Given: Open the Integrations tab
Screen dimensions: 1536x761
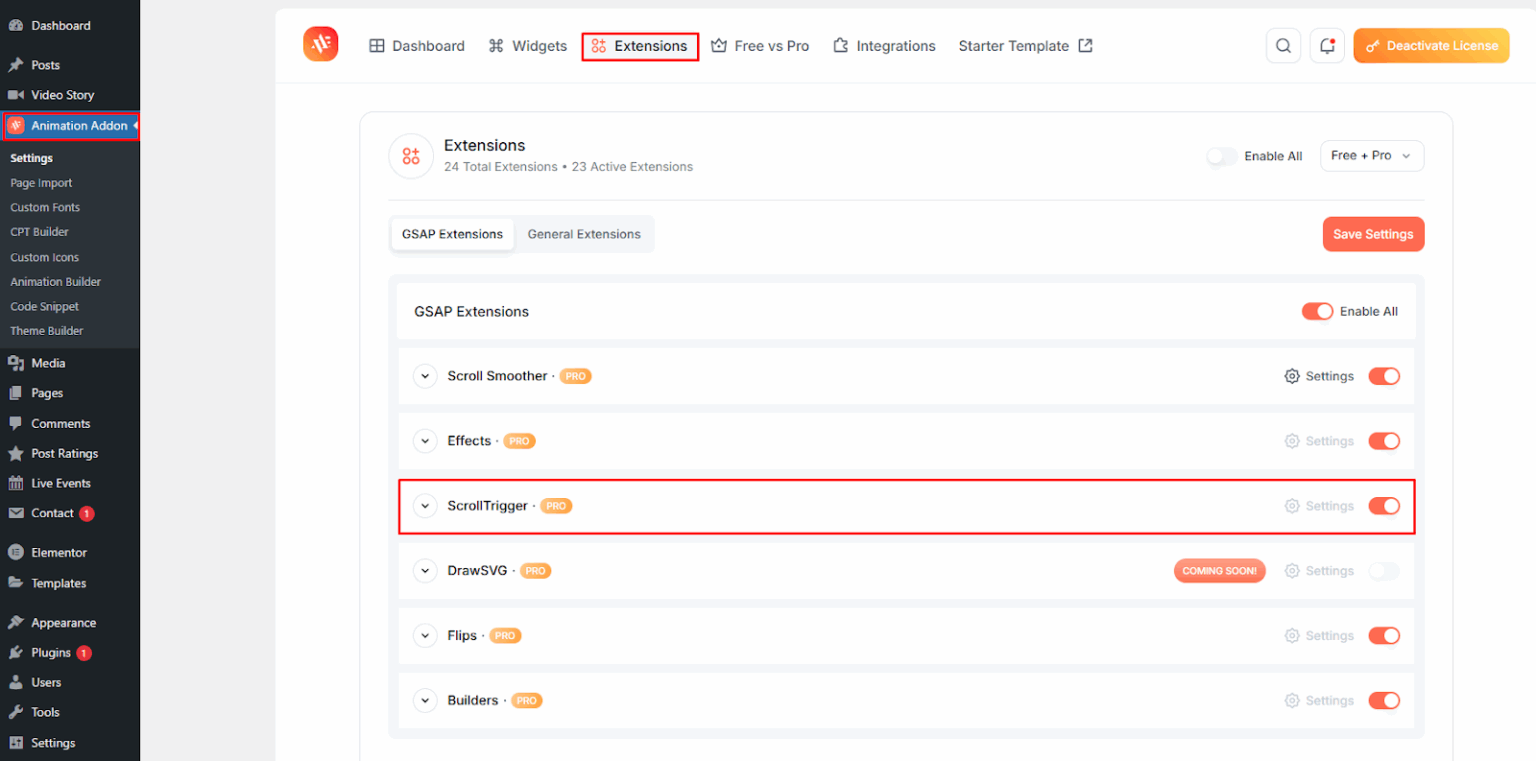Looking at the screenshot, I should click(x=884, y=46).
